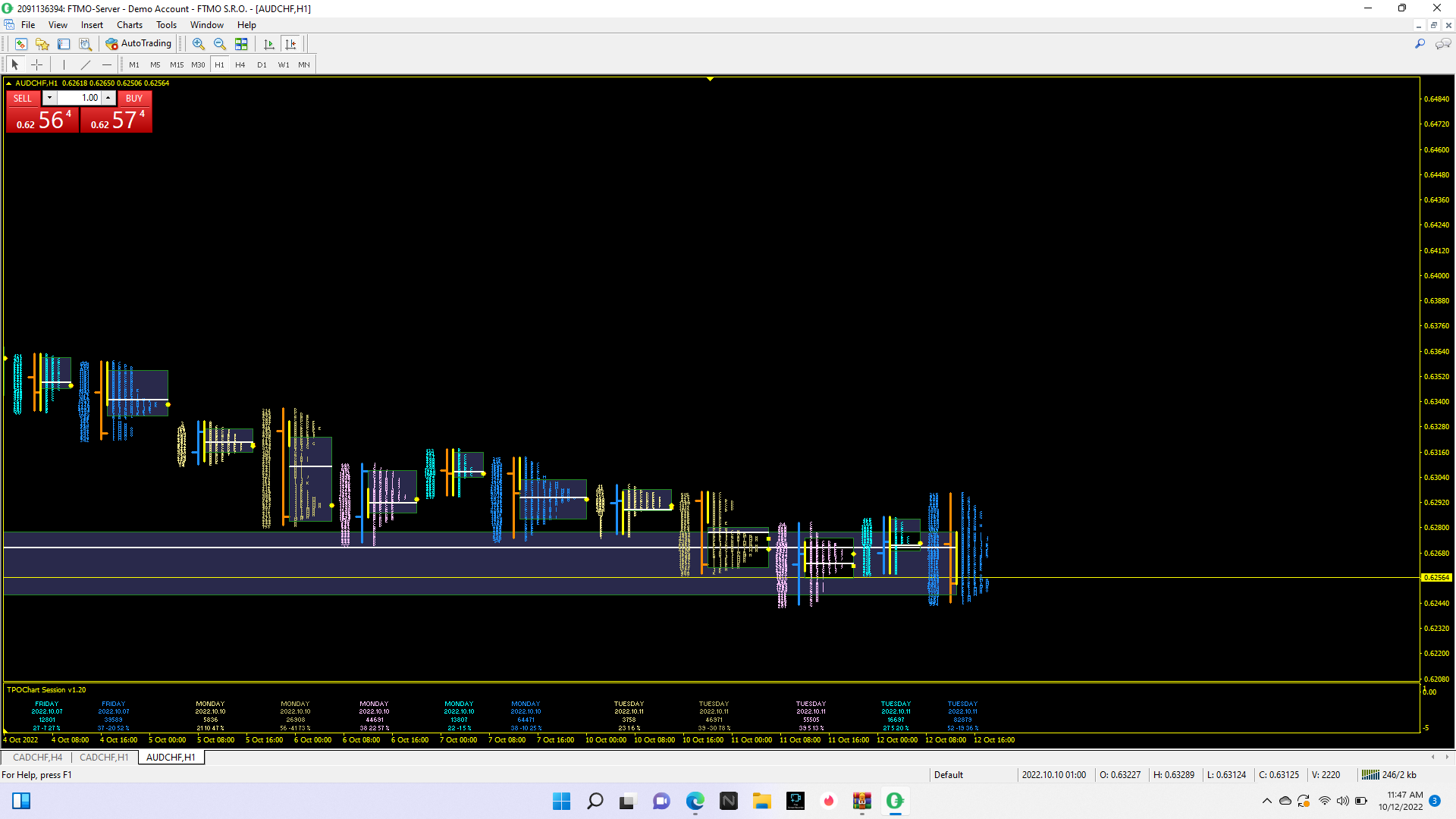Switch to the CADCHF,H4 chart tab

pyautogui.click(x=38, y=757)
